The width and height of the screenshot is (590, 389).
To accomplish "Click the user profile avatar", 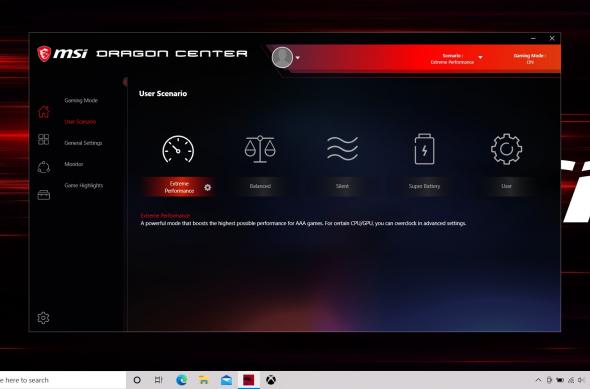I will [282, 58].
